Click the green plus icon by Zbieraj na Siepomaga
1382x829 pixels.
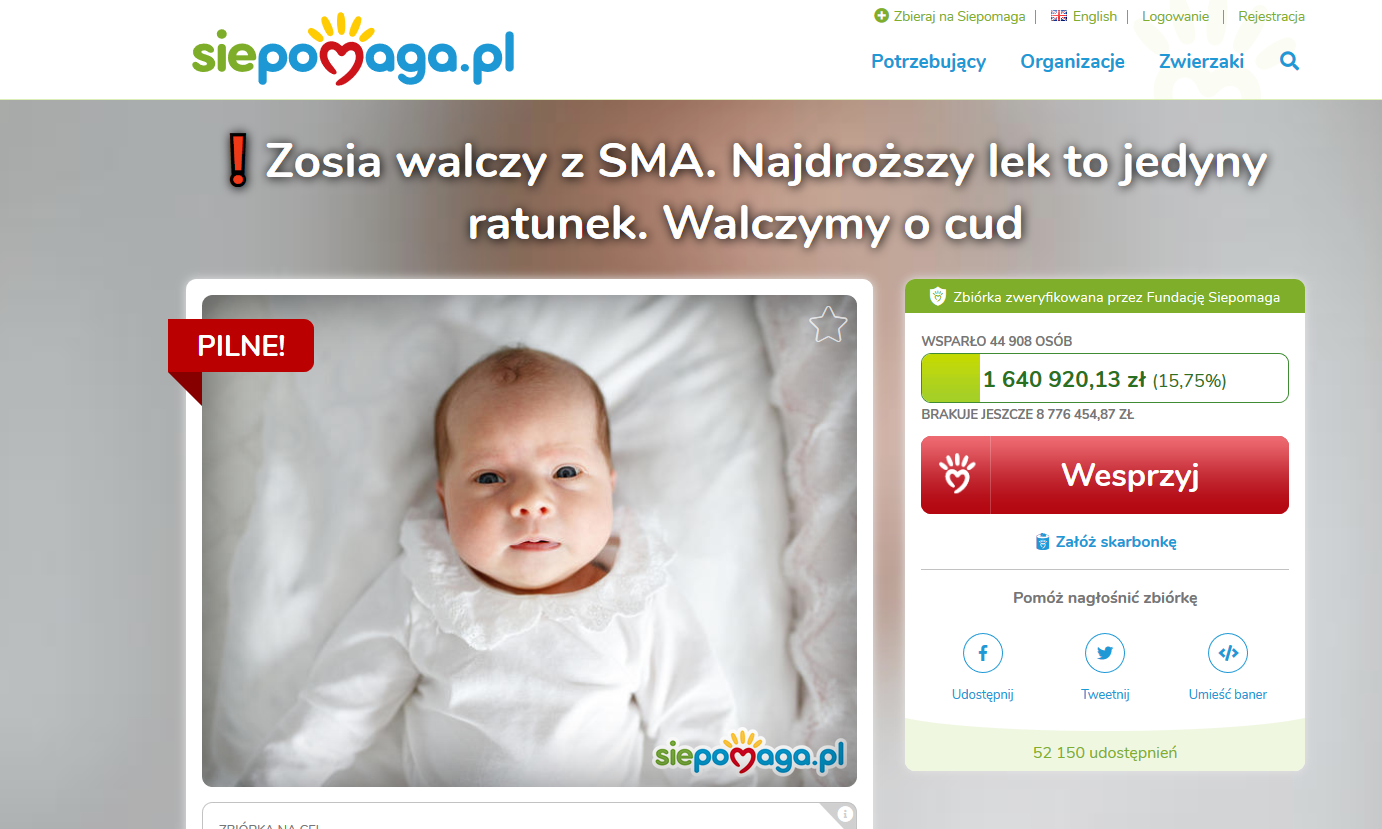pos(881,16)
